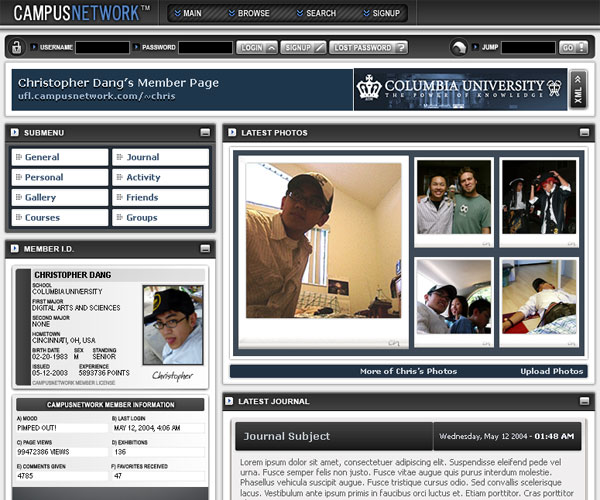The width and height of the screenshot is (600, 500).
Task: Click the Columbia University crown logo
Action: [x=370, y=89]
